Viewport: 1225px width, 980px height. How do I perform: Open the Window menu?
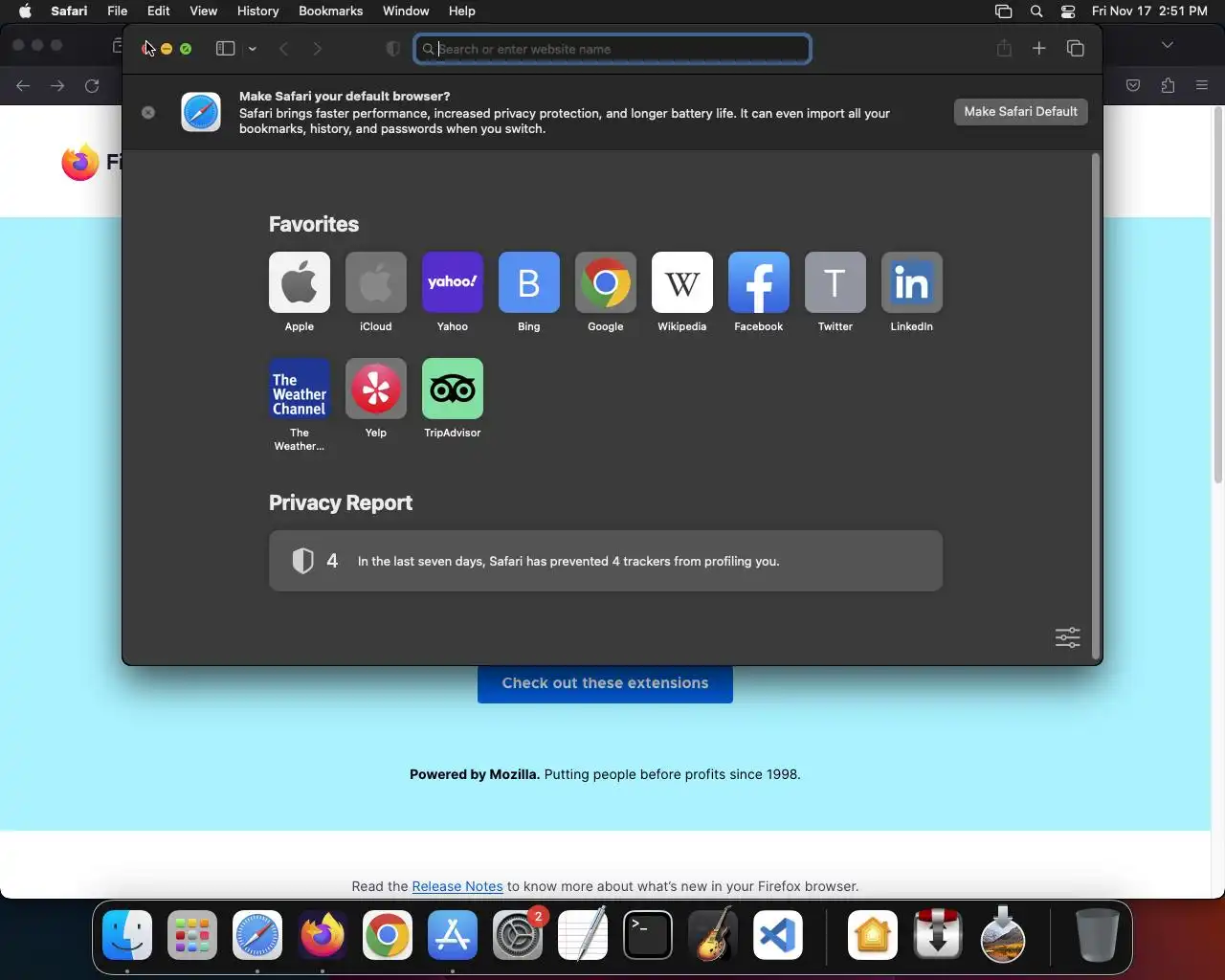(406, 11)
